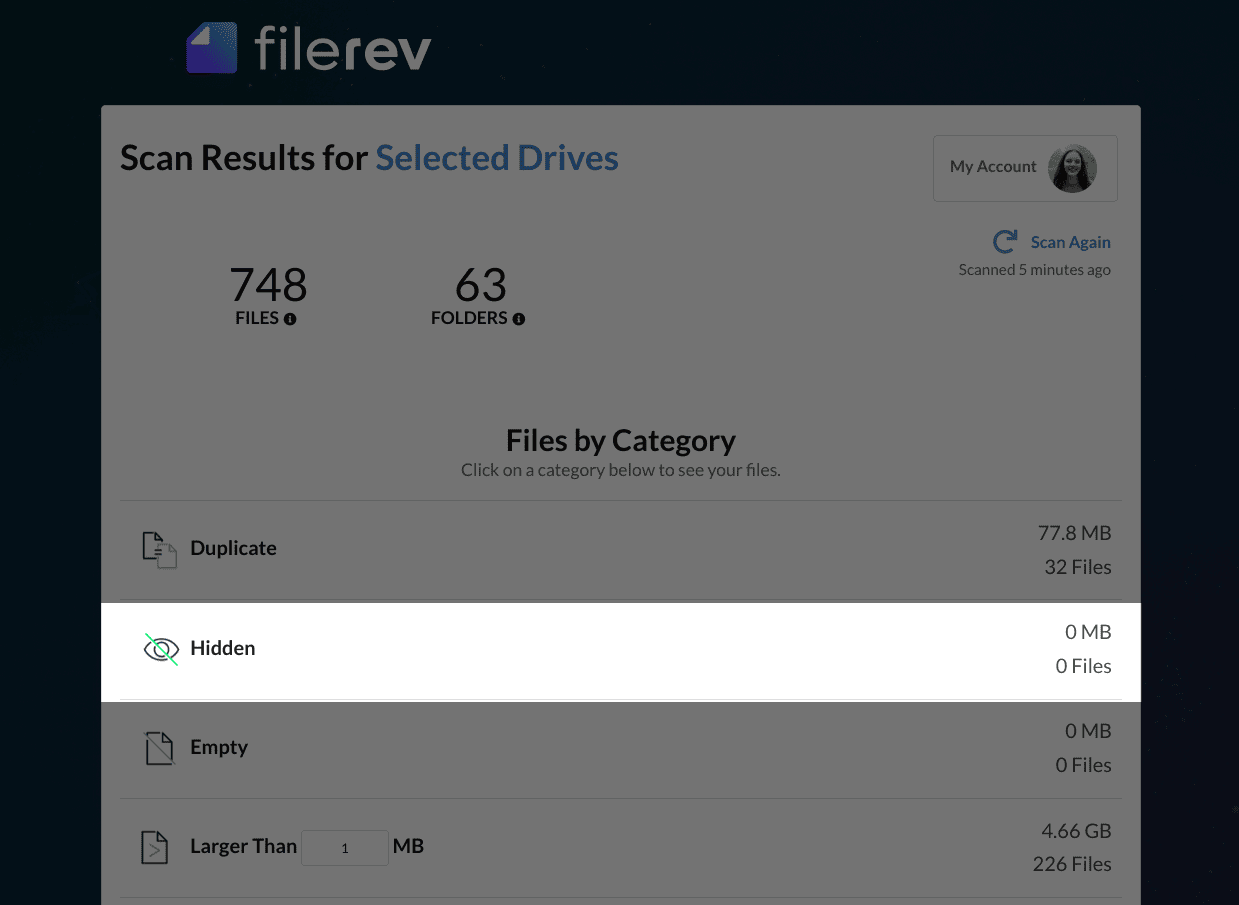Open the Selected Drives link

click(497, 157)
